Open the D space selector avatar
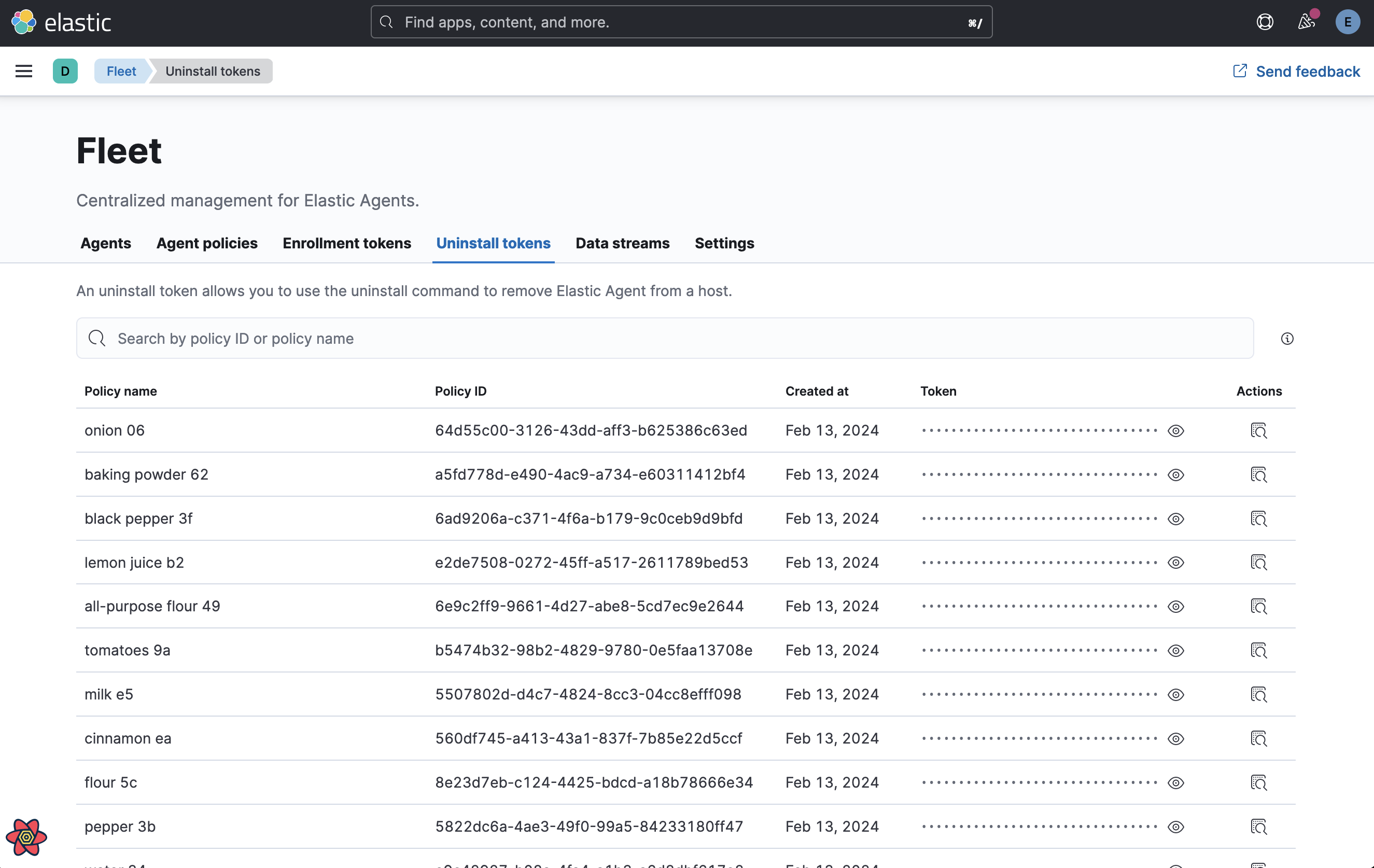This screenshot has height=868, width=1374. point(65,72)
